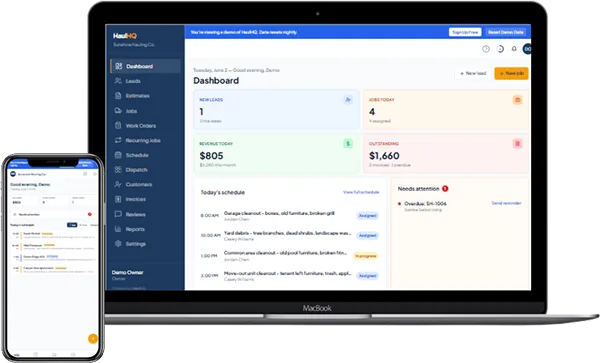
Task: Click the Recurring Jobs repeat icon
Action: tap(118, 140)
